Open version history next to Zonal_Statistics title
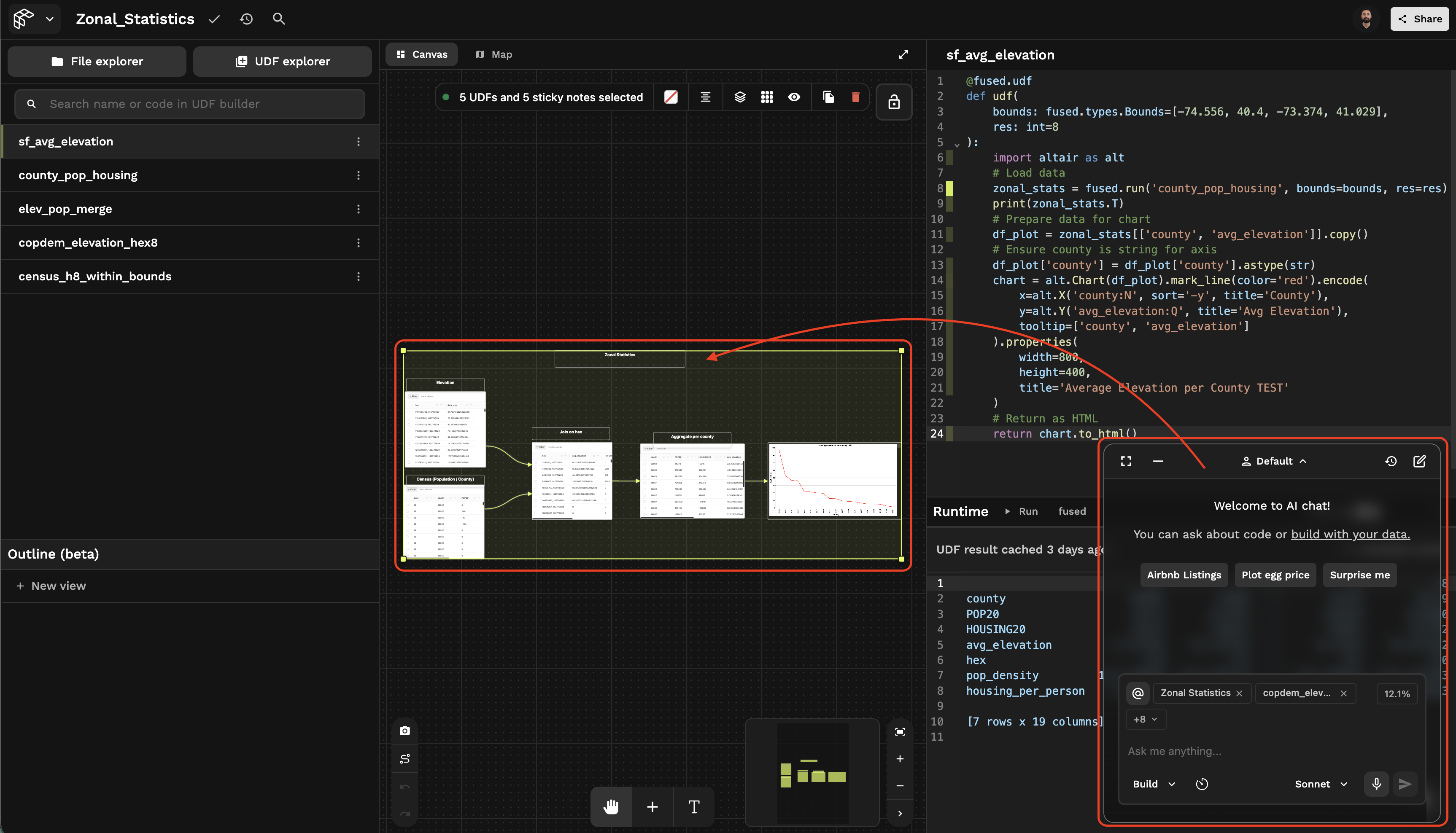The height and width of the screenshot is (833, 1456). click(246, 19)
